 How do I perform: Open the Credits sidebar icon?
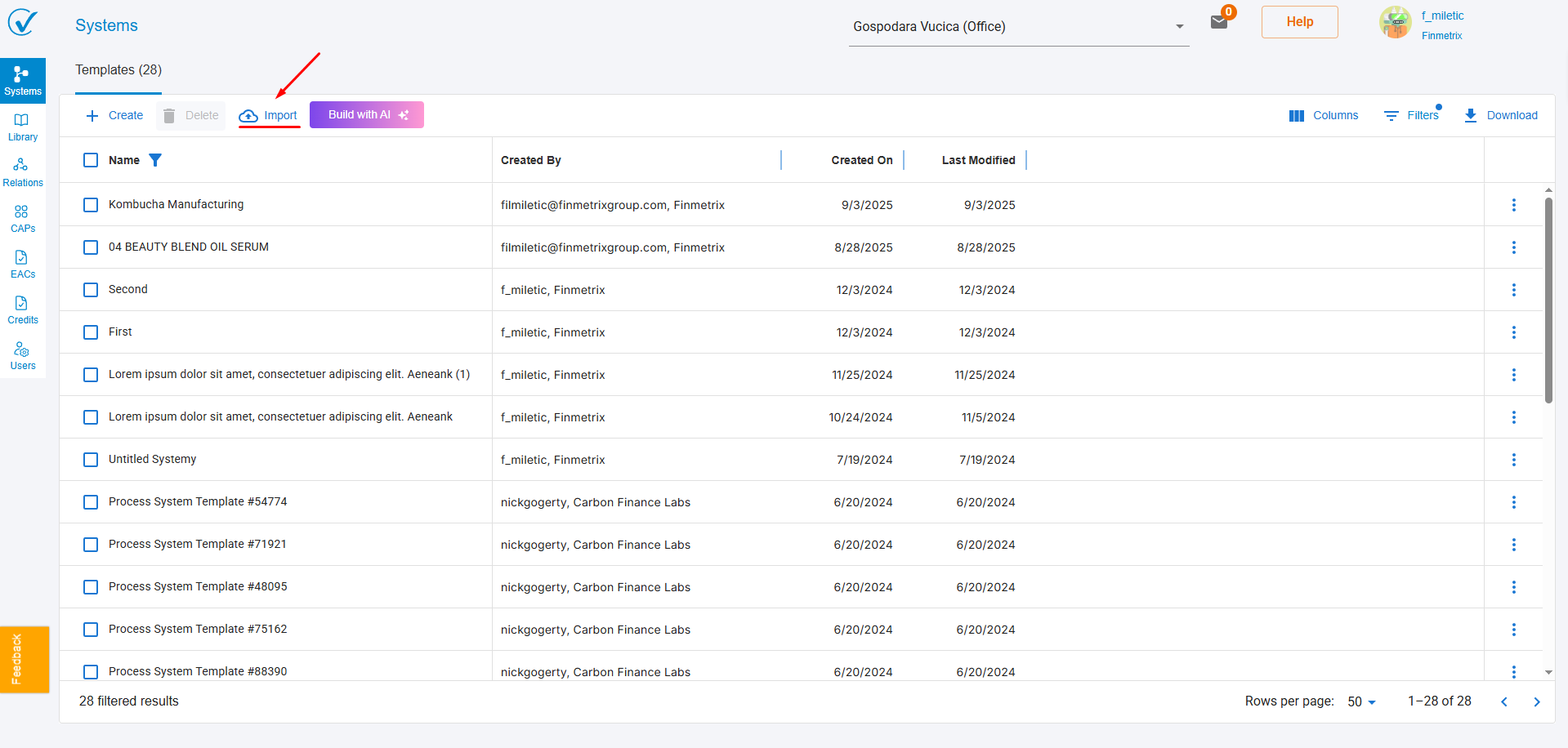(x=22, y=309)
